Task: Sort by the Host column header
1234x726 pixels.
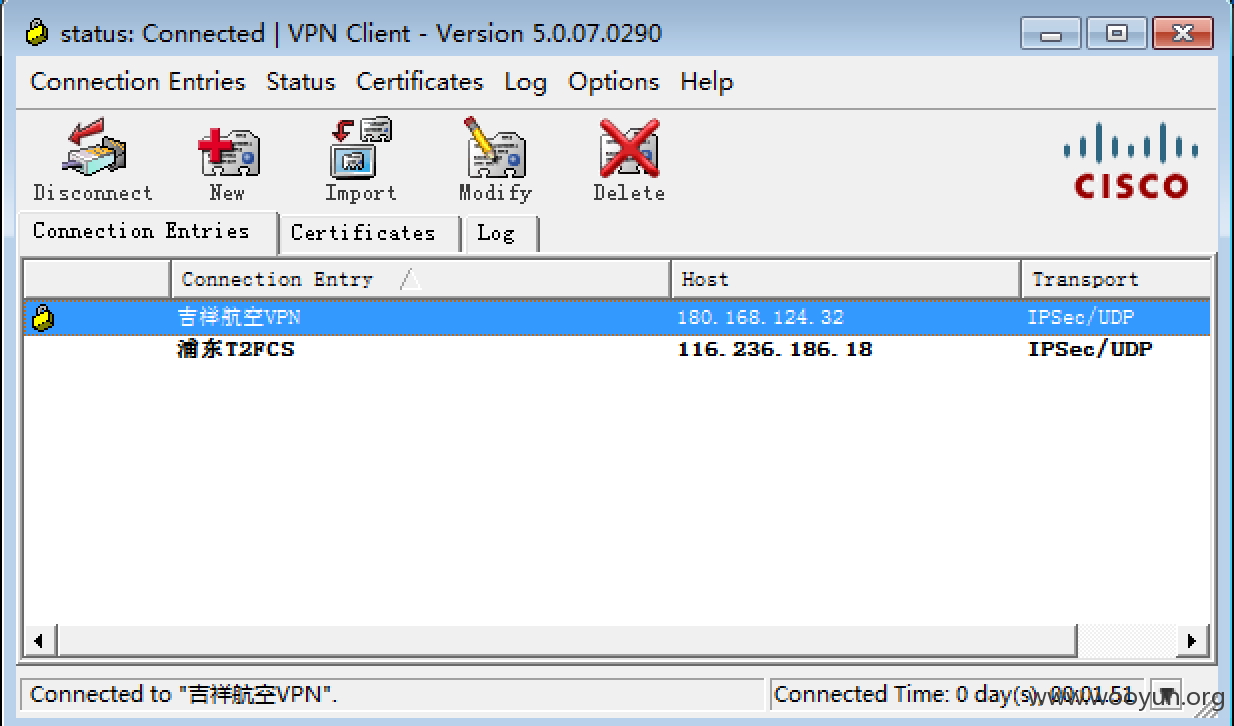Action: pos(846,279)
